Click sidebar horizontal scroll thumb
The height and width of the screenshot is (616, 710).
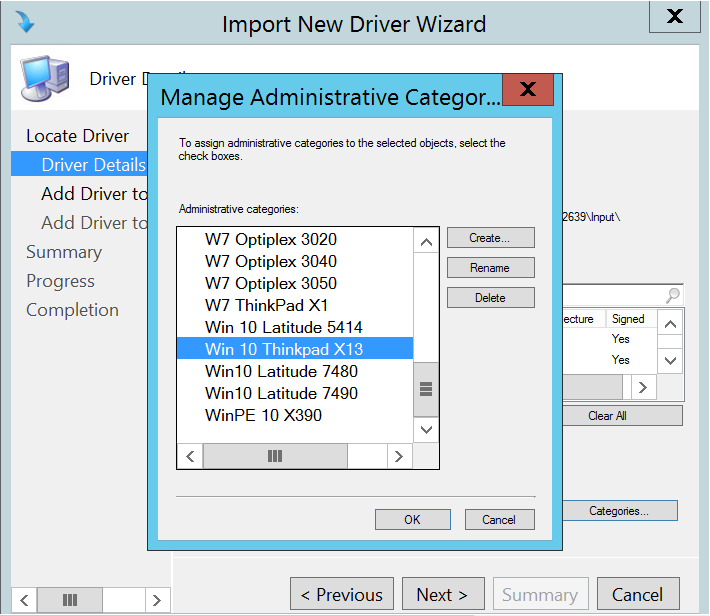click(70, 600)
